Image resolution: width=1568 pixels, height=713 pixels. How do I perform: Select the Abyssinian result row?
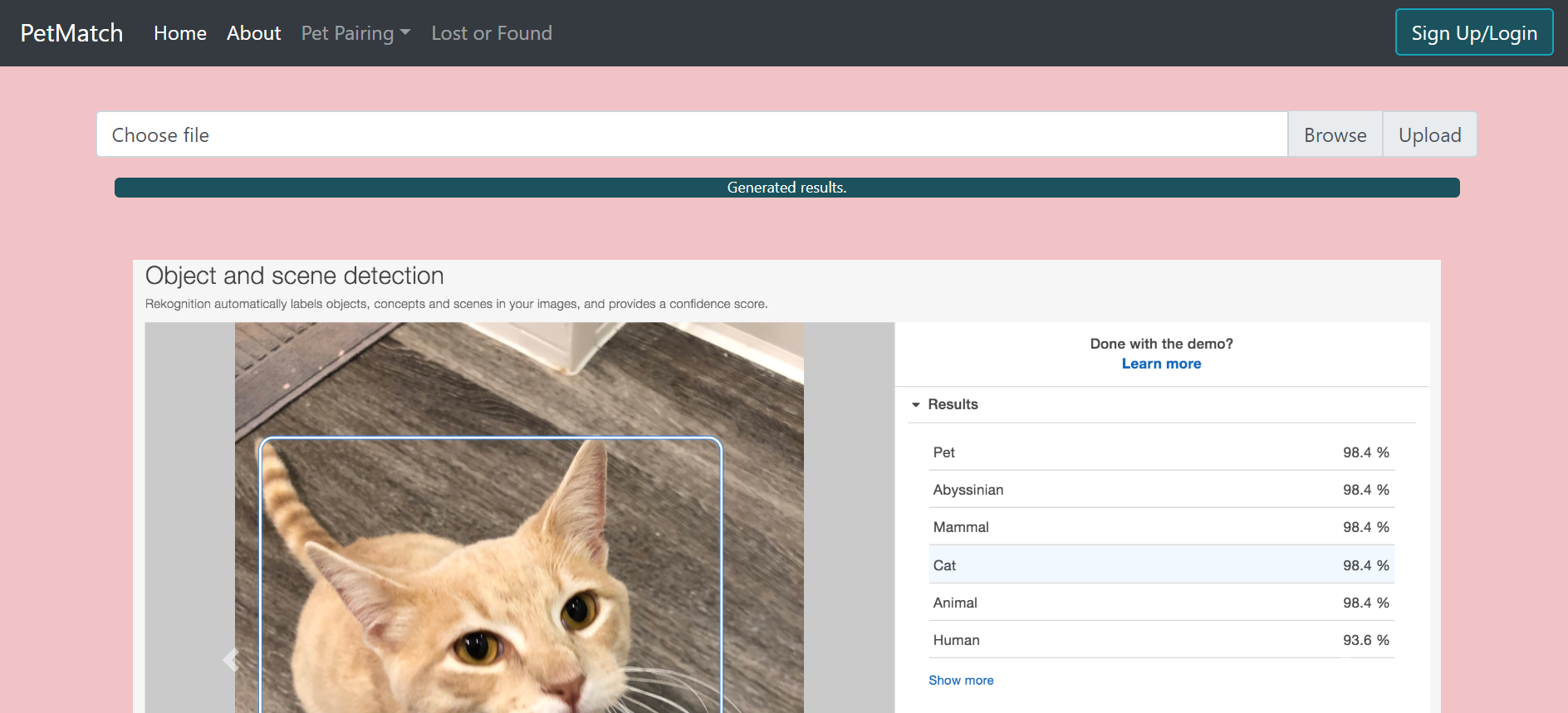(x=1161, y=490)
